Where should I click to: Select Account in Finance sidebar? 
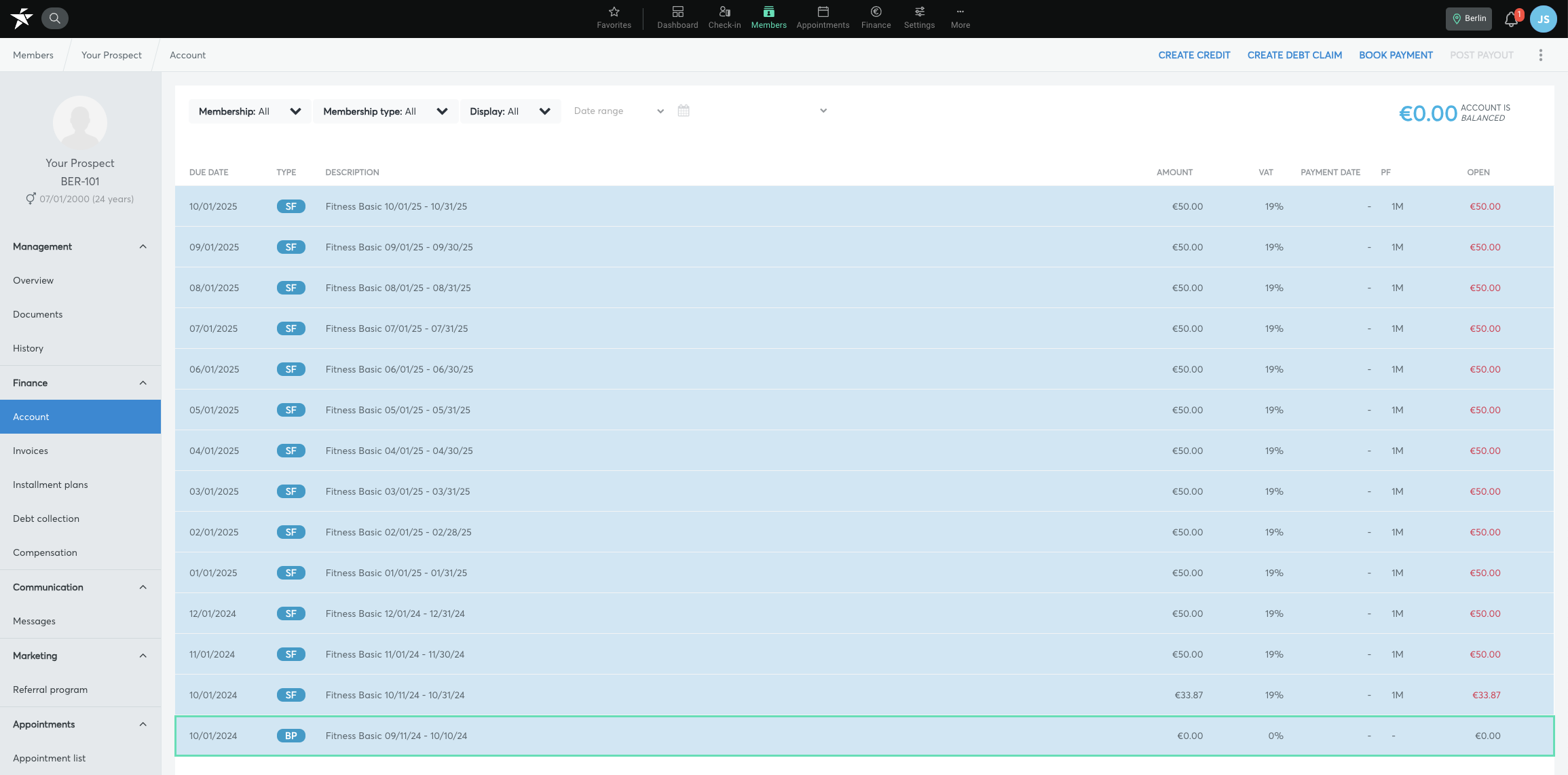pyautogui.click(x=80, y=417)
